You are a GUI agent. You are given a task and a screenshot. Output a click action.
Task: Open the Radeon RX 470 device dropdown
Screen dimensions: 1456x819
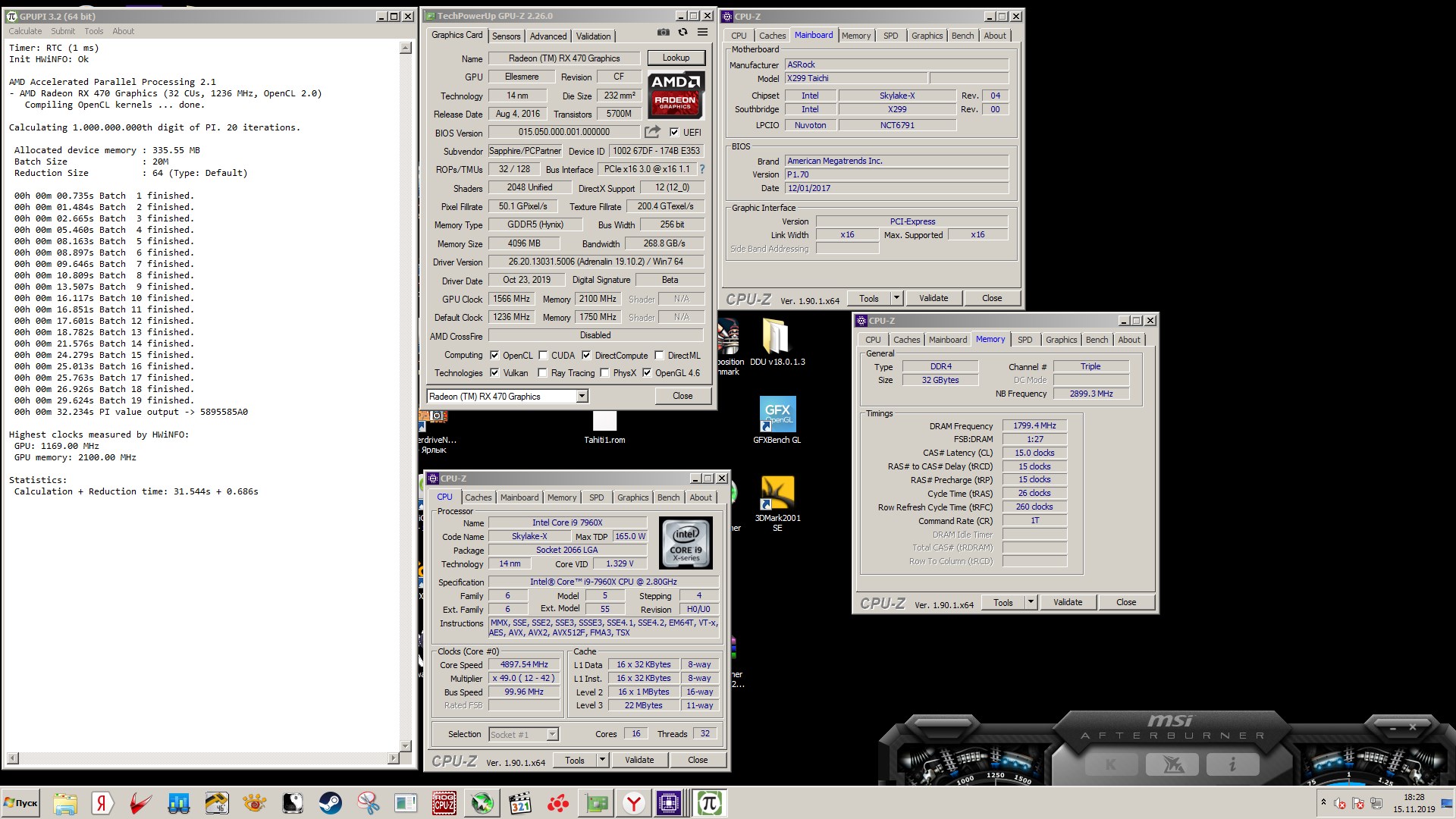pyautogui.click(x=582, y=396)
